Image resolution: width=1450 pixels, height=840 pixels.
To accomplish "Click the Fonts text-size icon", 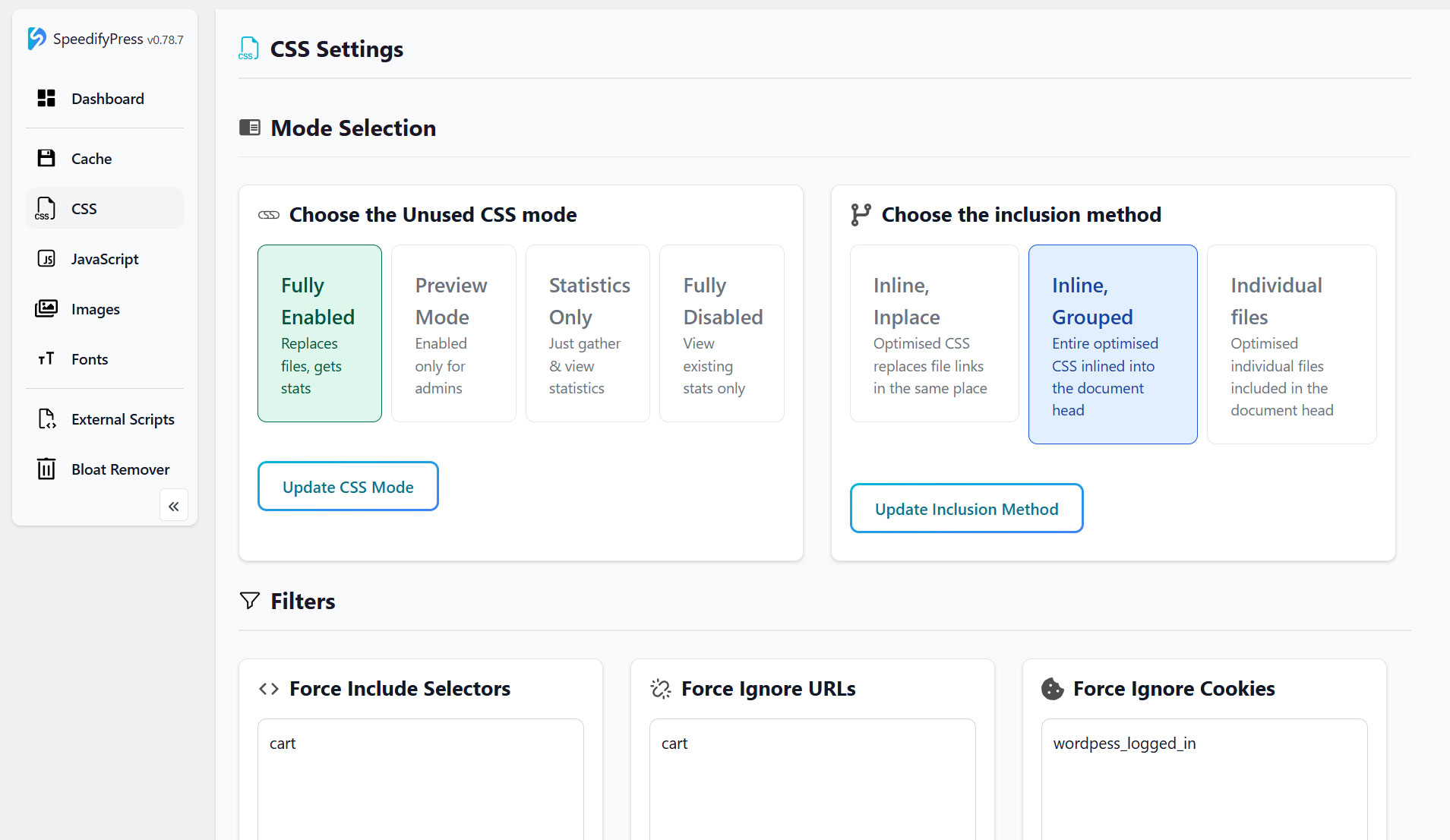I will [x=46, y=358].
